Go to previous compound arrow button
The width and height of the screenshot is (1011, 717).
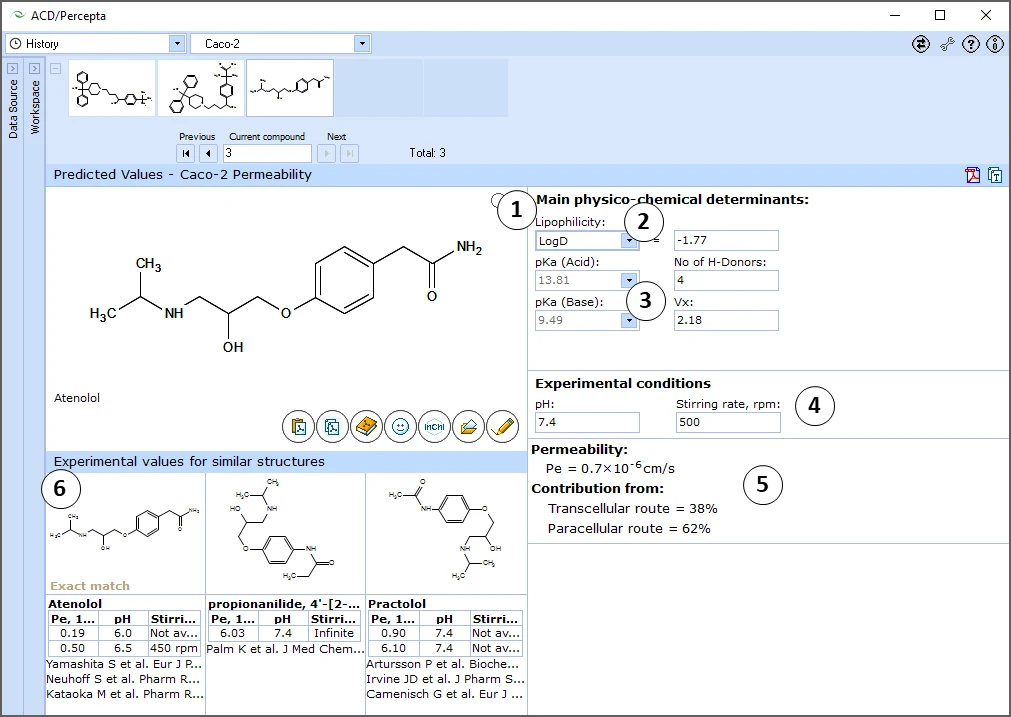point(208,153)
